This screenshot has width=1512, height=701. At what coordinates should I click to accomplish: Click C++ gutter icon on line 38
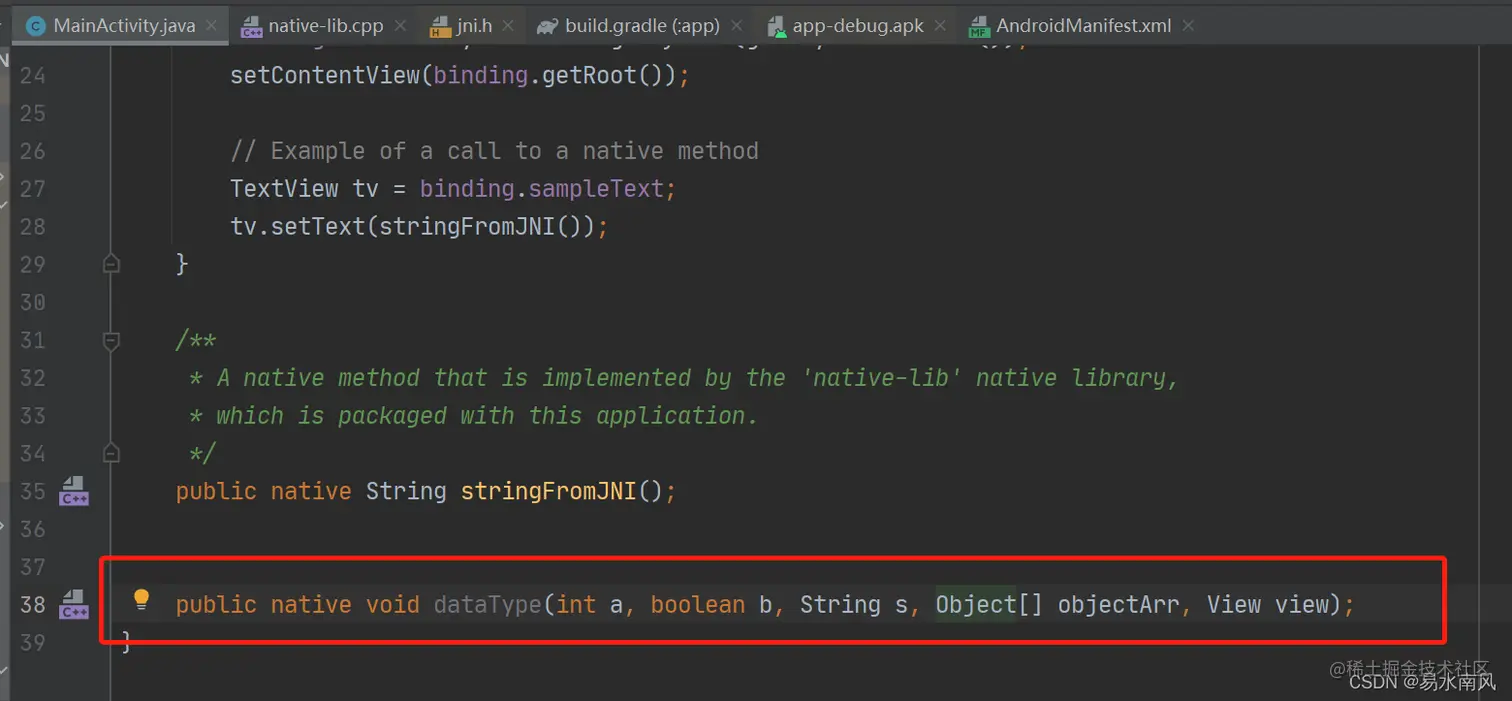coord(74,605)
